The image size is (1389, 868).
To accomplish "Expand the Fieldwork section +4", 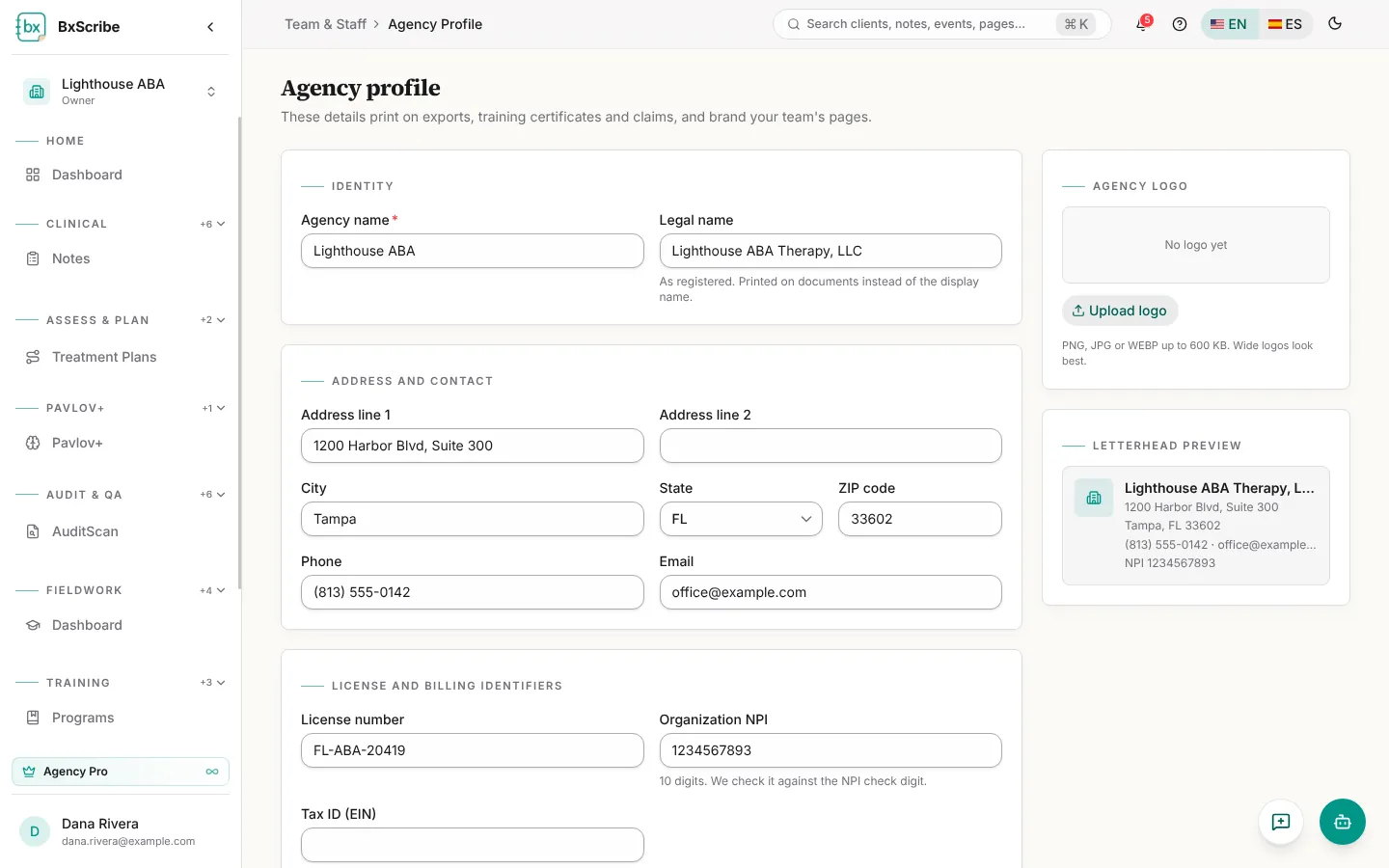I will click(212, 590).
